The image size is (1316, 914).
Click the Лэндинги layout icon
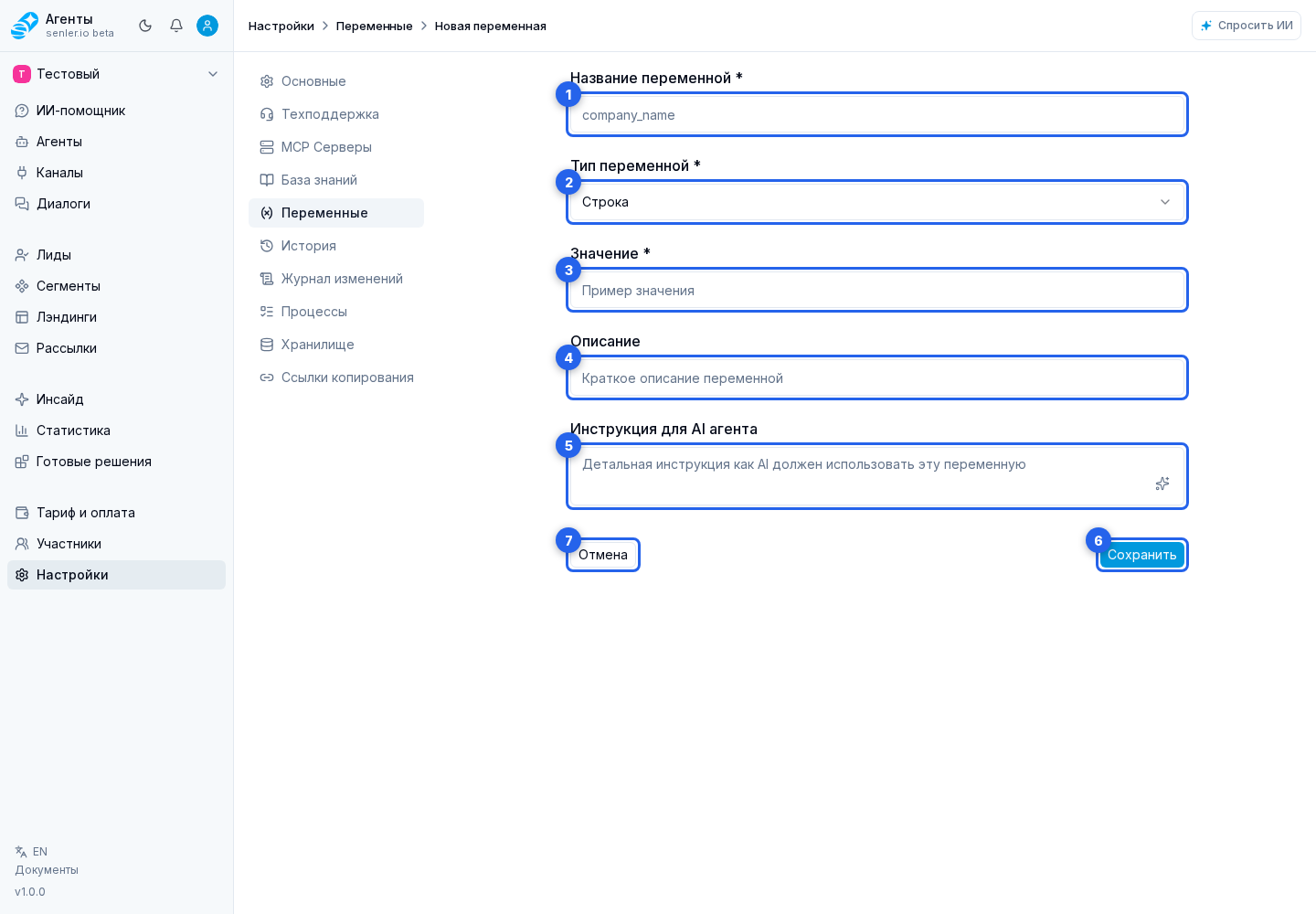22,317
